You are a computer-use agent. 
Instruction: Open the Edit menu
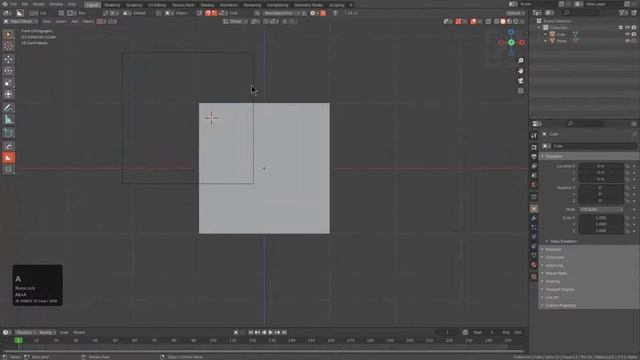coord(24,4)
